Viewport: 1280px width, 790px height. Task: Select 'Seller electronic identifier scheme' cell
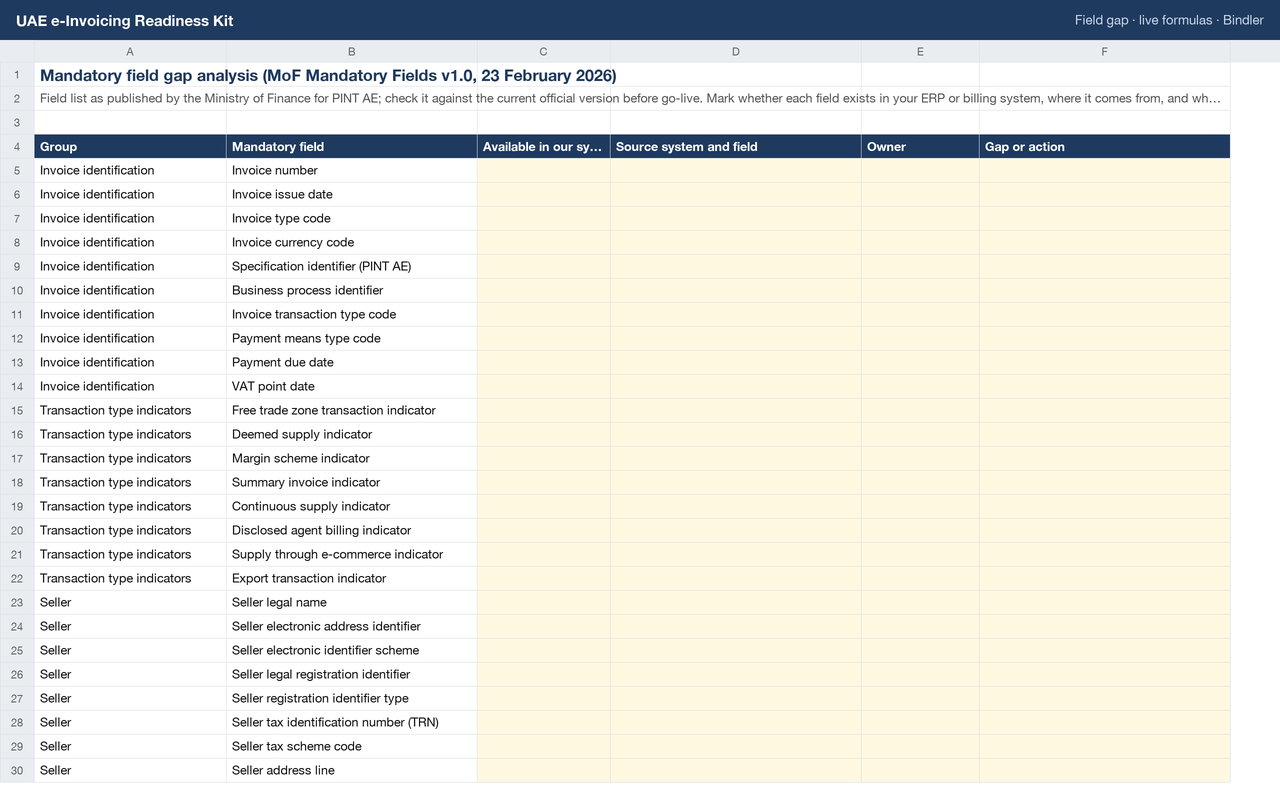click(x=351, y=650)
